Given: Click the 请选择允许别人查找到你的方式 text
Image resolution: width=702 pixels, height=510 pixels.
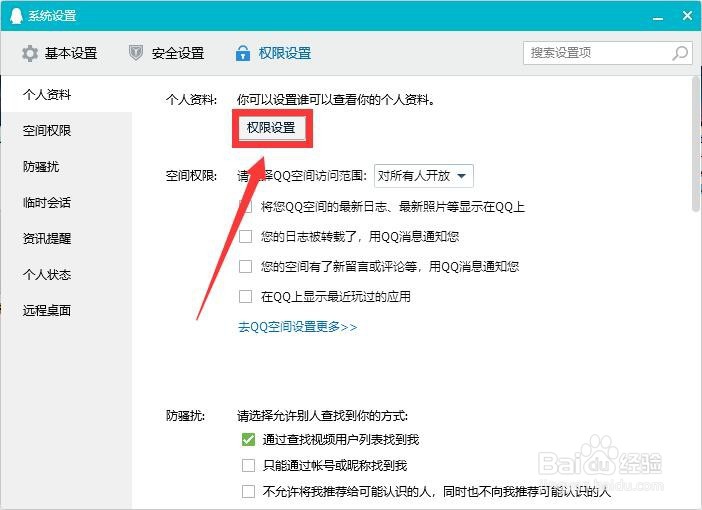Looking at the screenshot, I should tap(322, 416).
